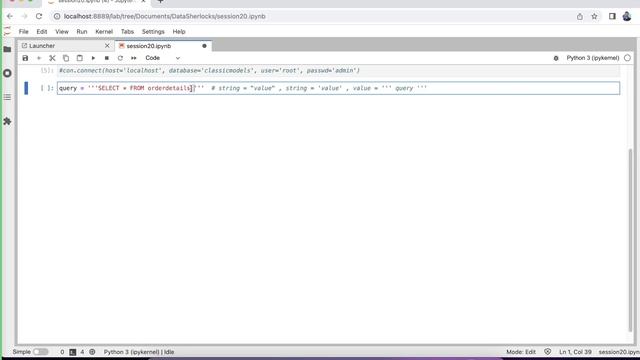Reload the browser page
Image resolution: width=640 pixels, height=360 pixels.
coord(39,16)
